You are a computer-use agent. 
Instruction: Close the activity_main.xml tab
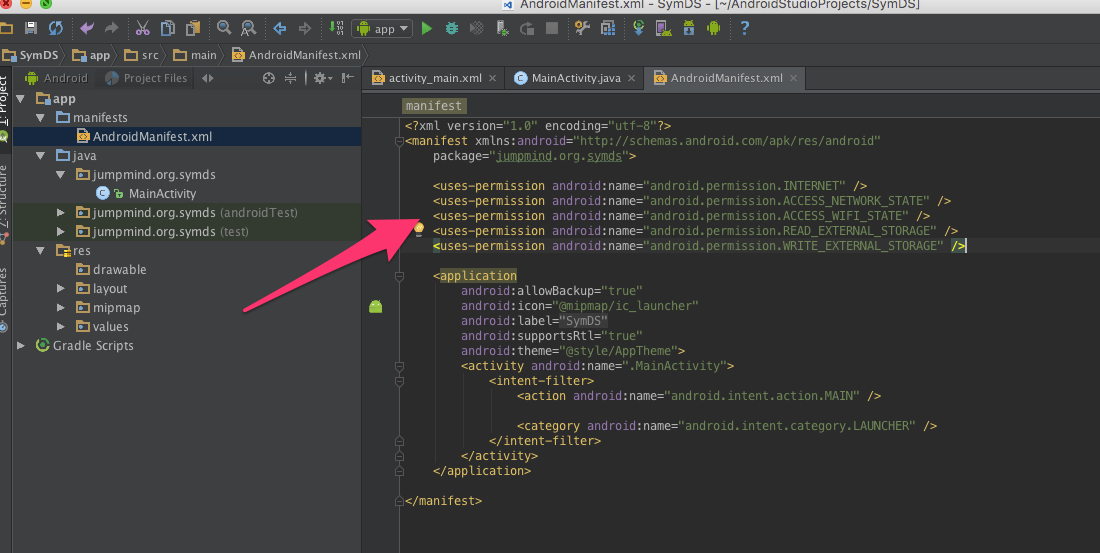coord(492,78)
